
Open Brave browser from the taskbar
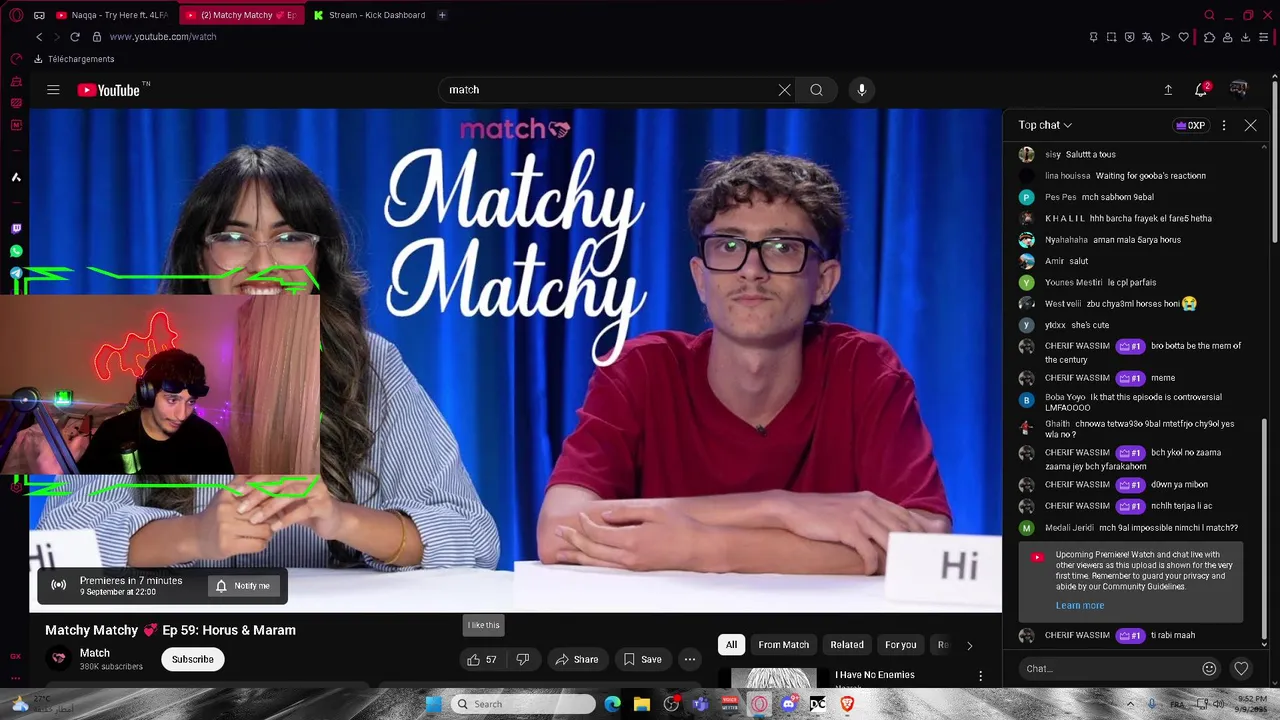click(x=847, y=704)
